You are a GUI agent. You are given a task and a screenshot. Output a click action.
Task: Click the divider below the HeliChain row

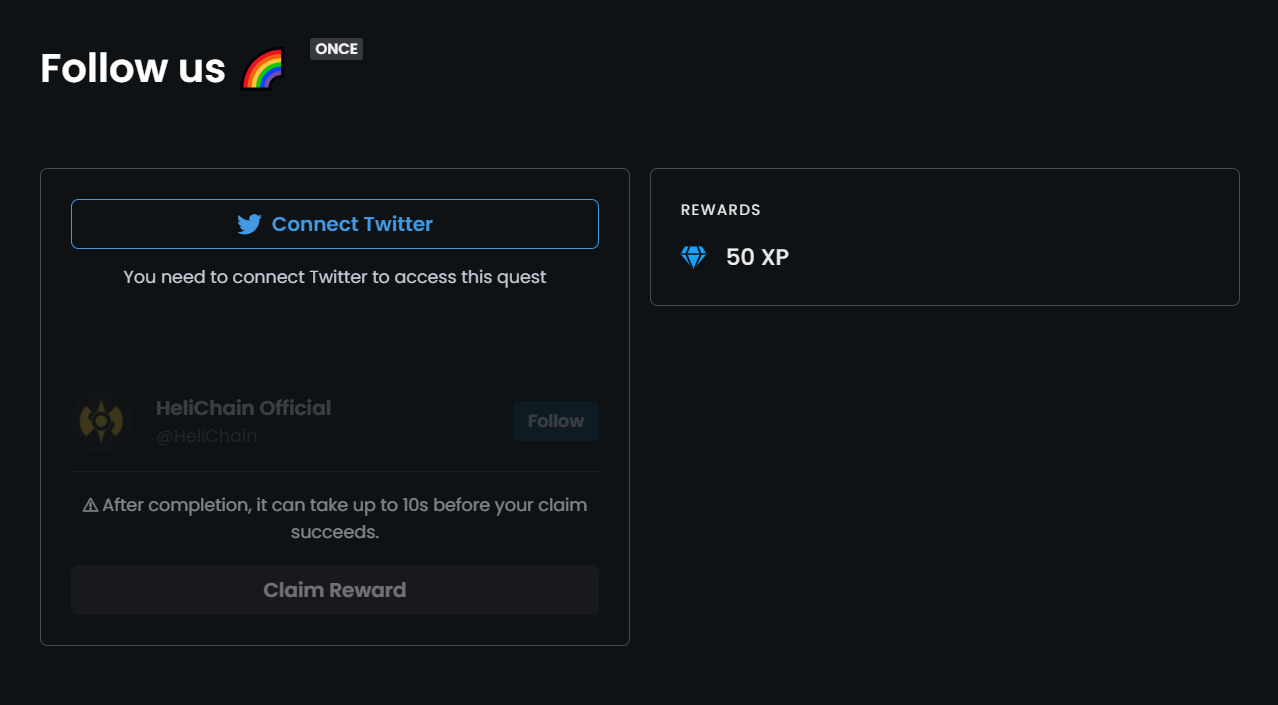[x=334, y=471]
